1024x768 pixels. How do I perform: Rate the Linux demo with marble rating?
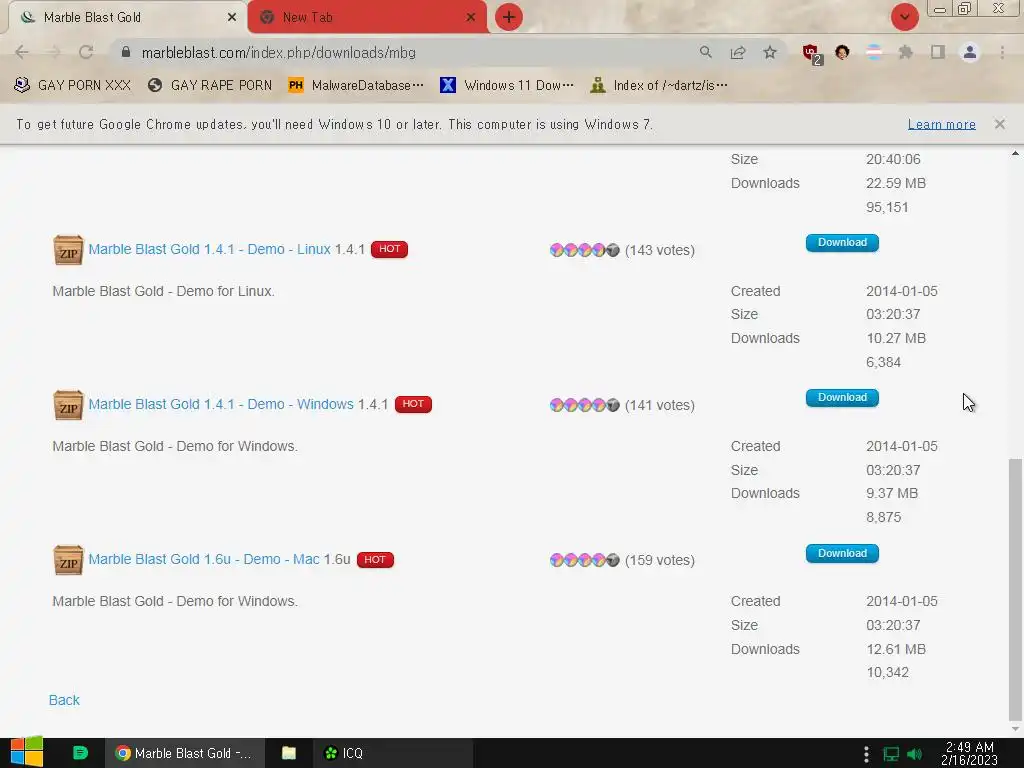[584, 250]
